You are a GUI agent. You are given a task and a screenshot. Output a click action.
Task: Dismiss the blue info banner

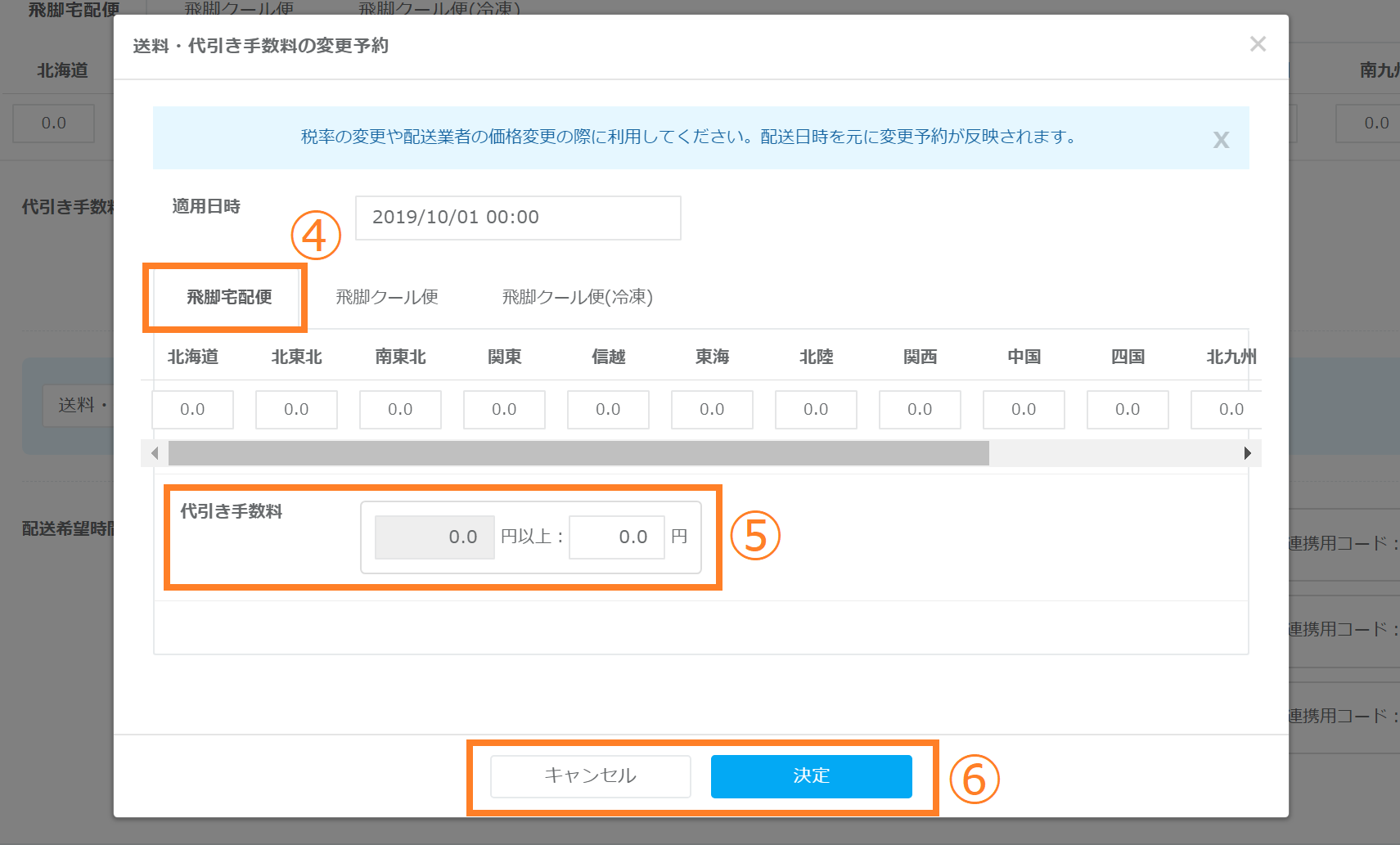tap(1221, 140)
